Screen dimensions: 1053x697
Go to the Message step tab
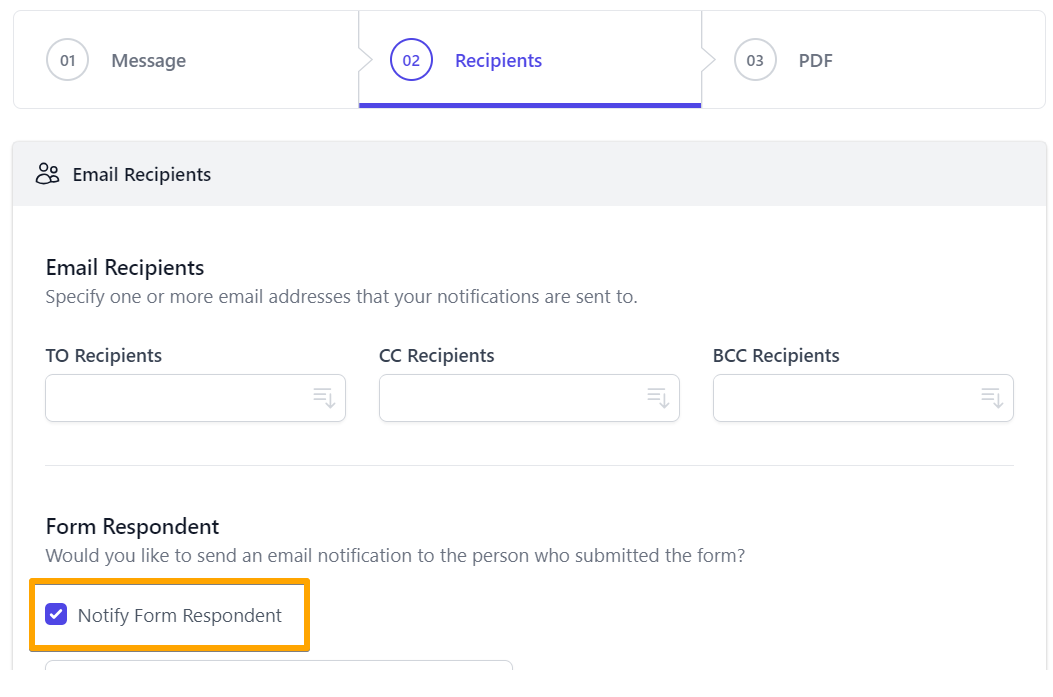[148, 61]
